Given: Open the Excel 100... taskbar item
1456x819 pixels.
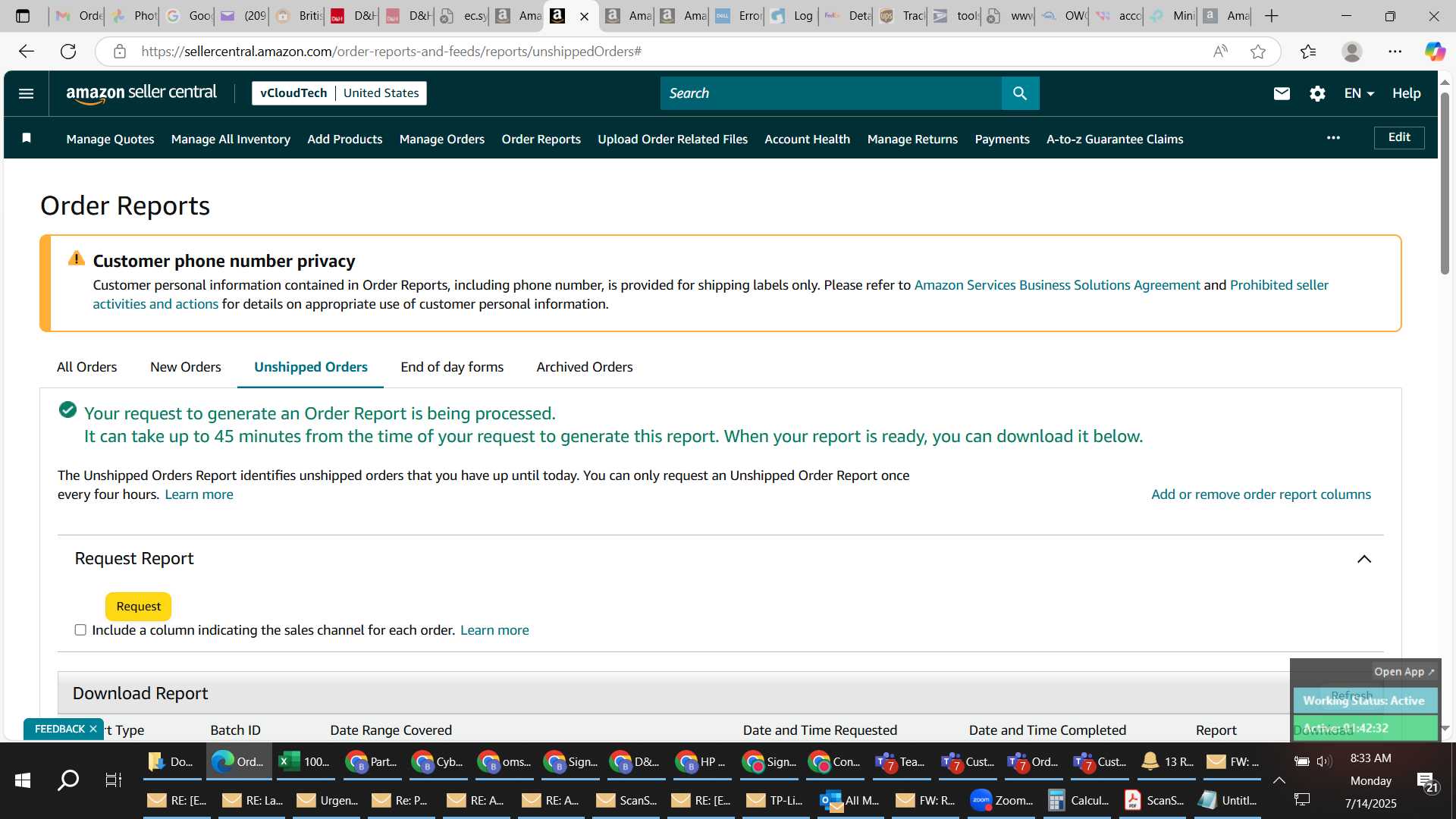Looking at the screenshot, I should tap(306, 761).
